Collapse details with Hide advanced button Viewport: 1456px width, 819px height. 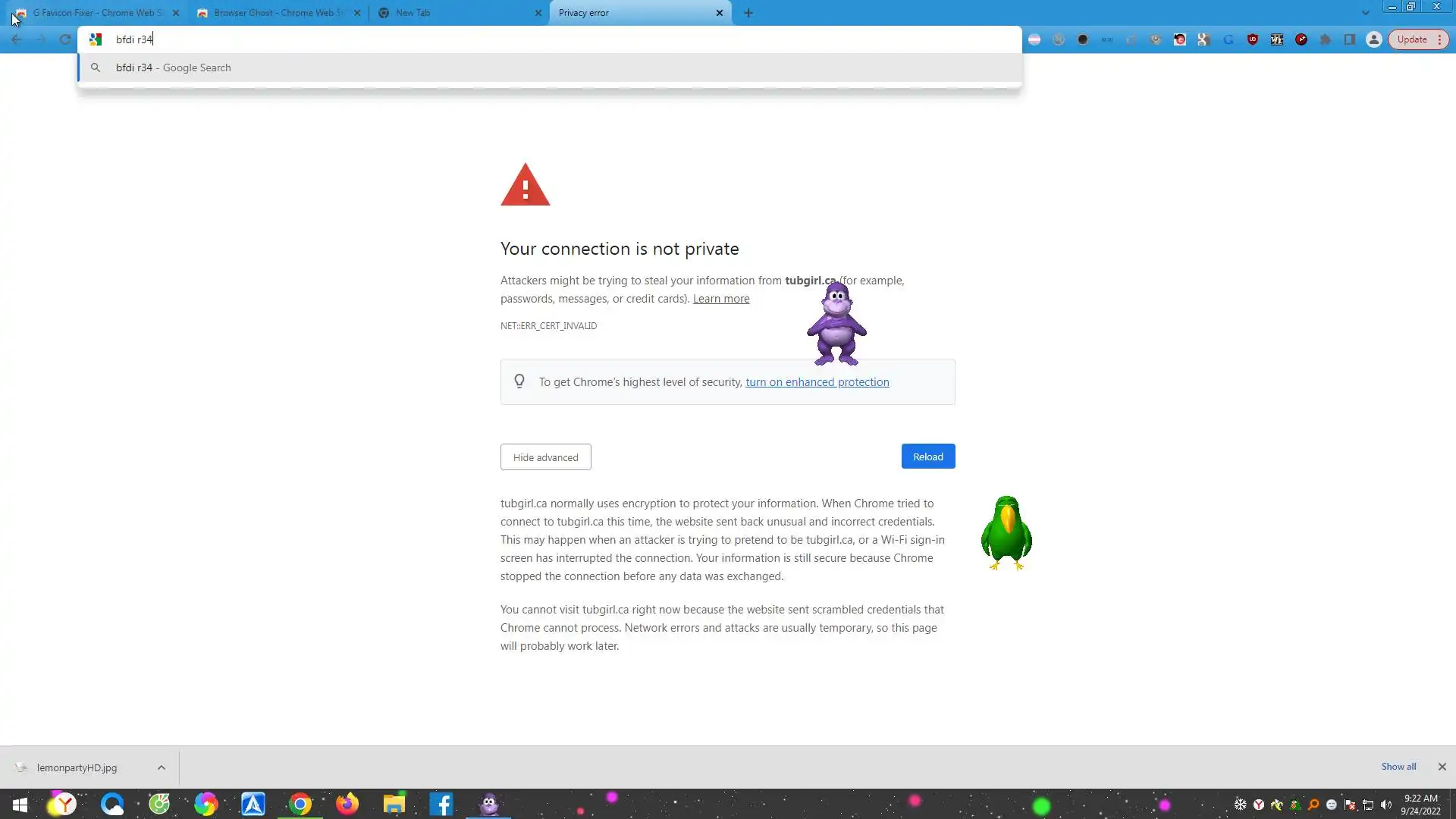pos(545,457)
